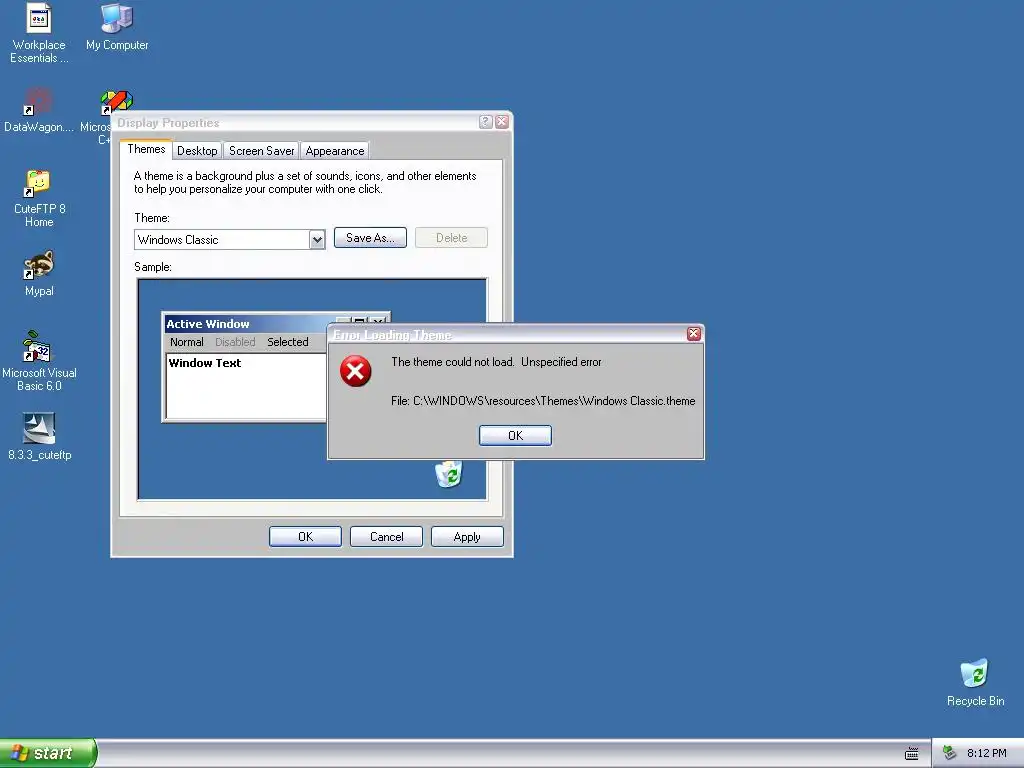This screenshot has width=1024, height=768.
Task: Close the Display Properties window
Action: pos(502,122)
